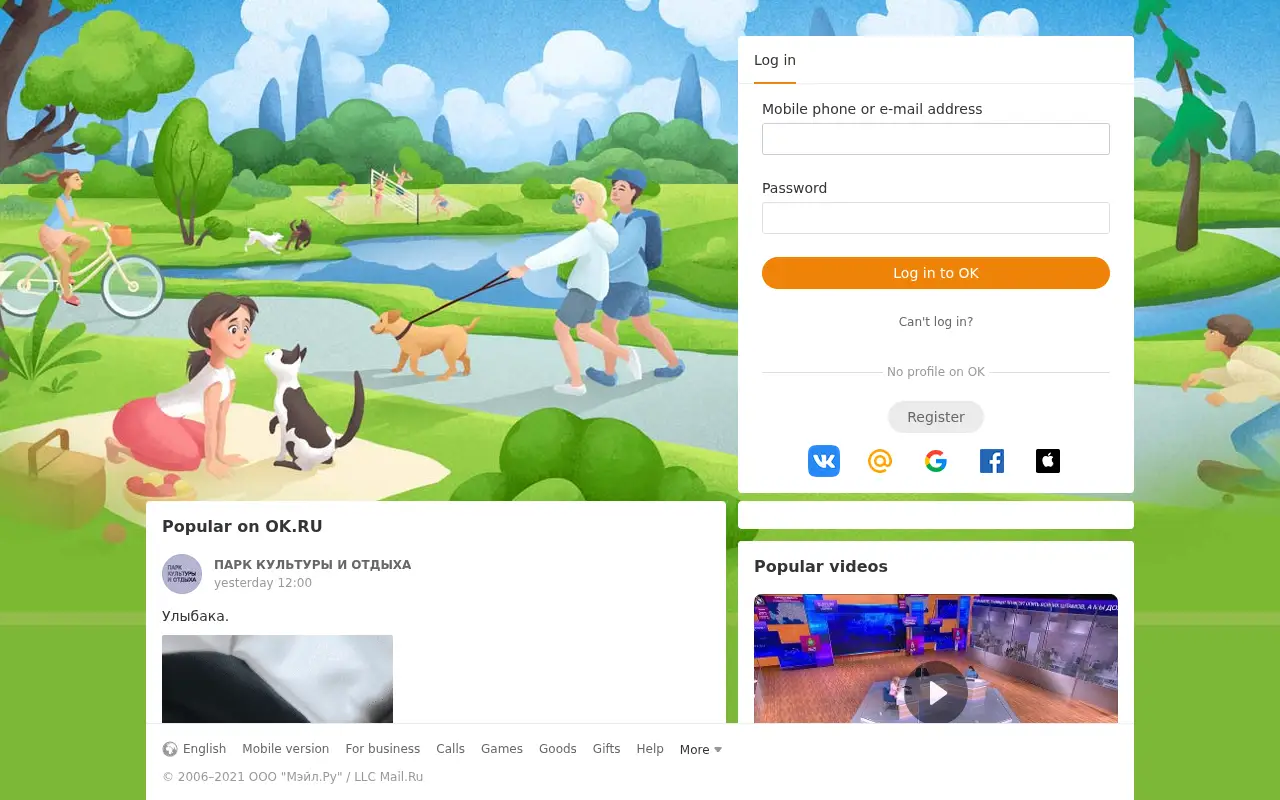
Task: Click the Log in to OK button
Action: pos(936,273)
